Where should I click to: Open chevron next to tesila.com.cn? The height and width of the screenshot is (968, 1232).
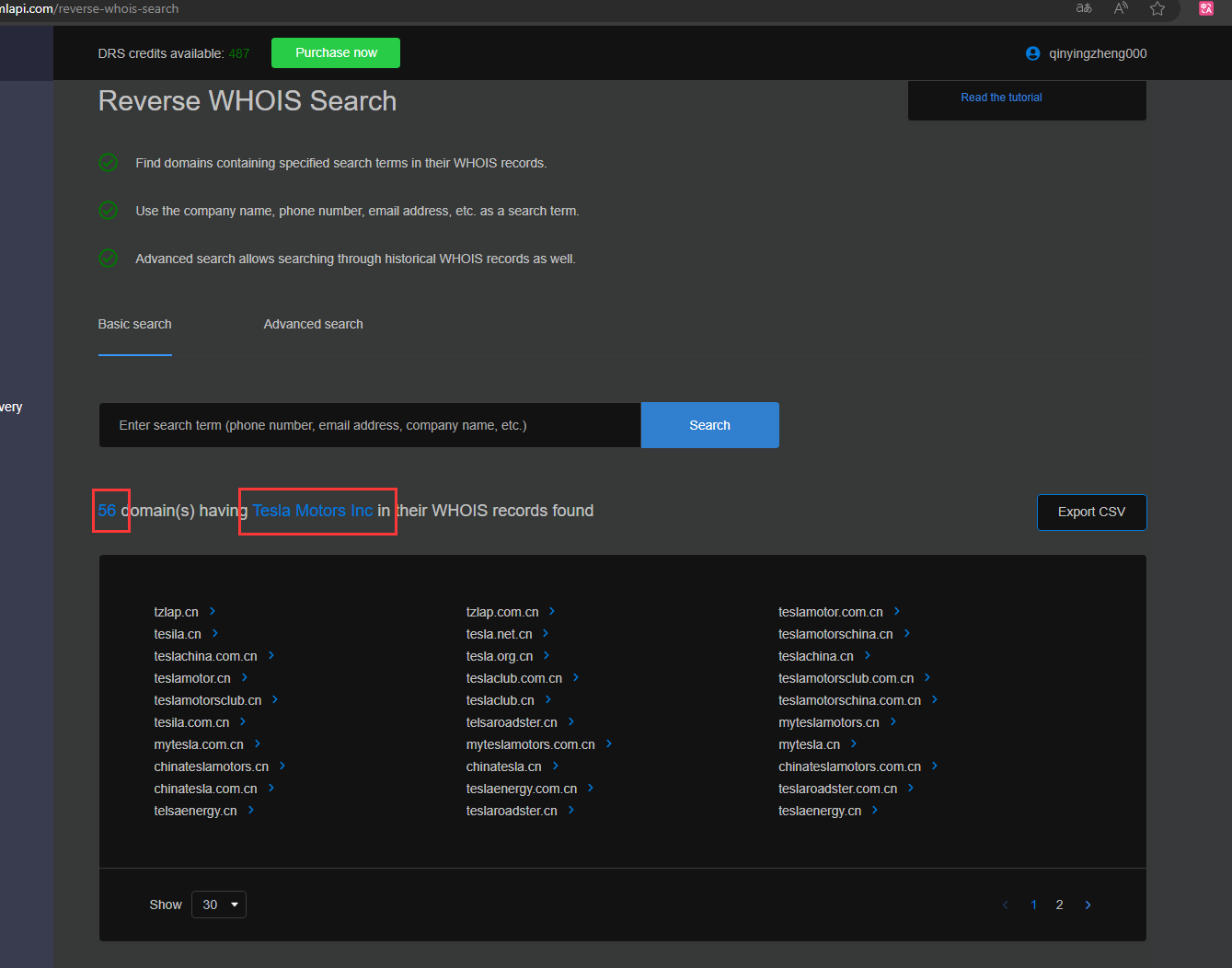pos(243,721)
